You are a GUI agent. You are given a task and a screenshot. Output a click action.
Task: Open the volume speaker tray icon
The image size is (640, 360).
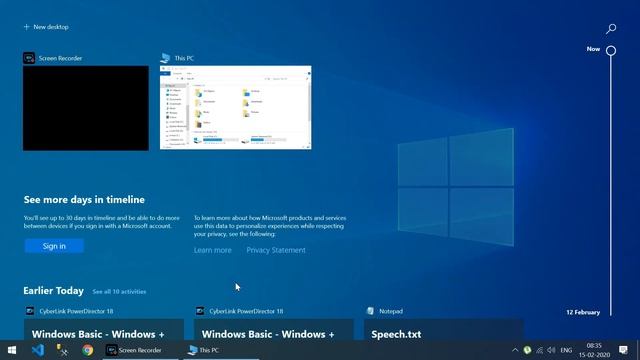tap(551, 350)
